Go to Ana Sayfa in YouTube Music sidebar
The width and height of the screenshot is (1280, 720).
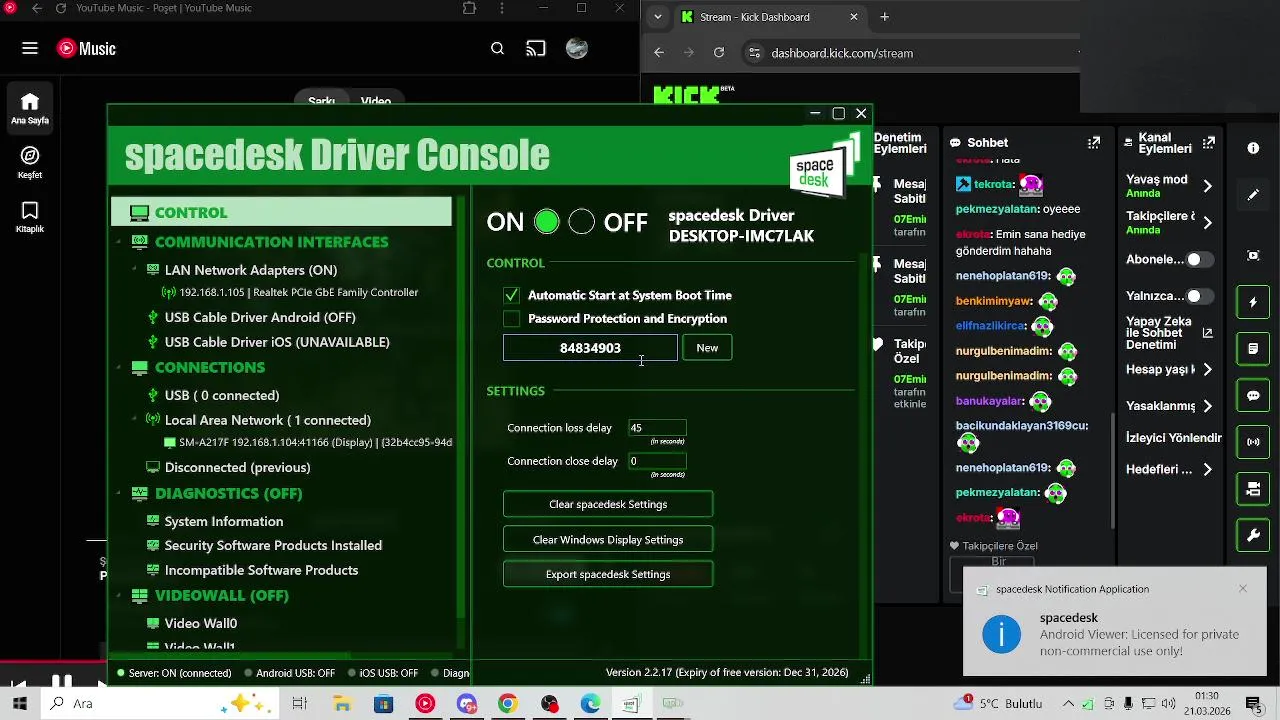tap(30, 108)
